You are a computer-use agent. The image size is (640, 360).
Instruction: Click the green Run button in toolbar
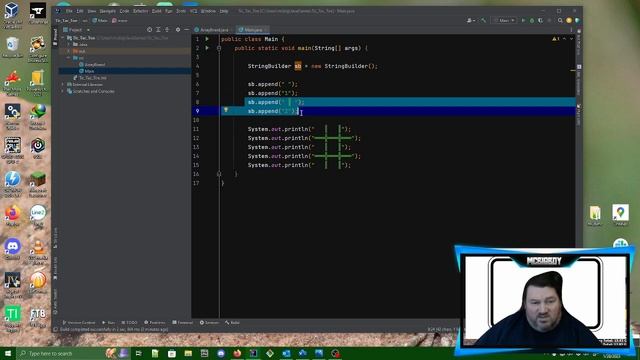(x=523, y=20)
